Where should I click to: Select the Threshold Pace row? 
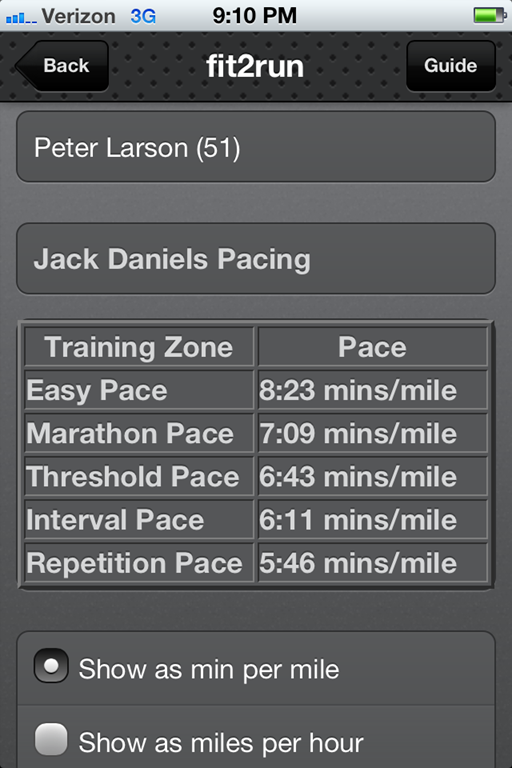pyautogui.click(x=256, y=476)
